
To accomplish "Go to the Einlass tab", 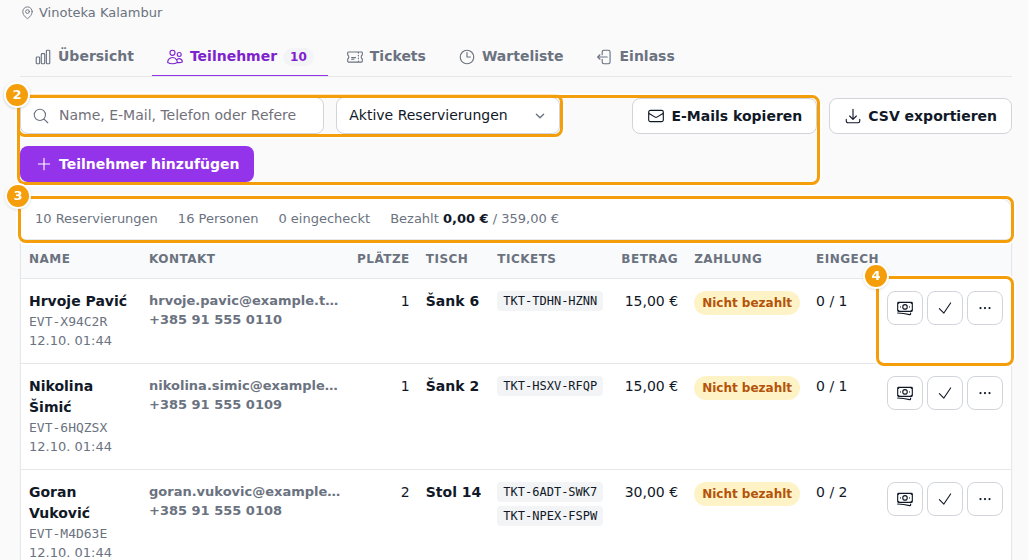I will point(635,56).
